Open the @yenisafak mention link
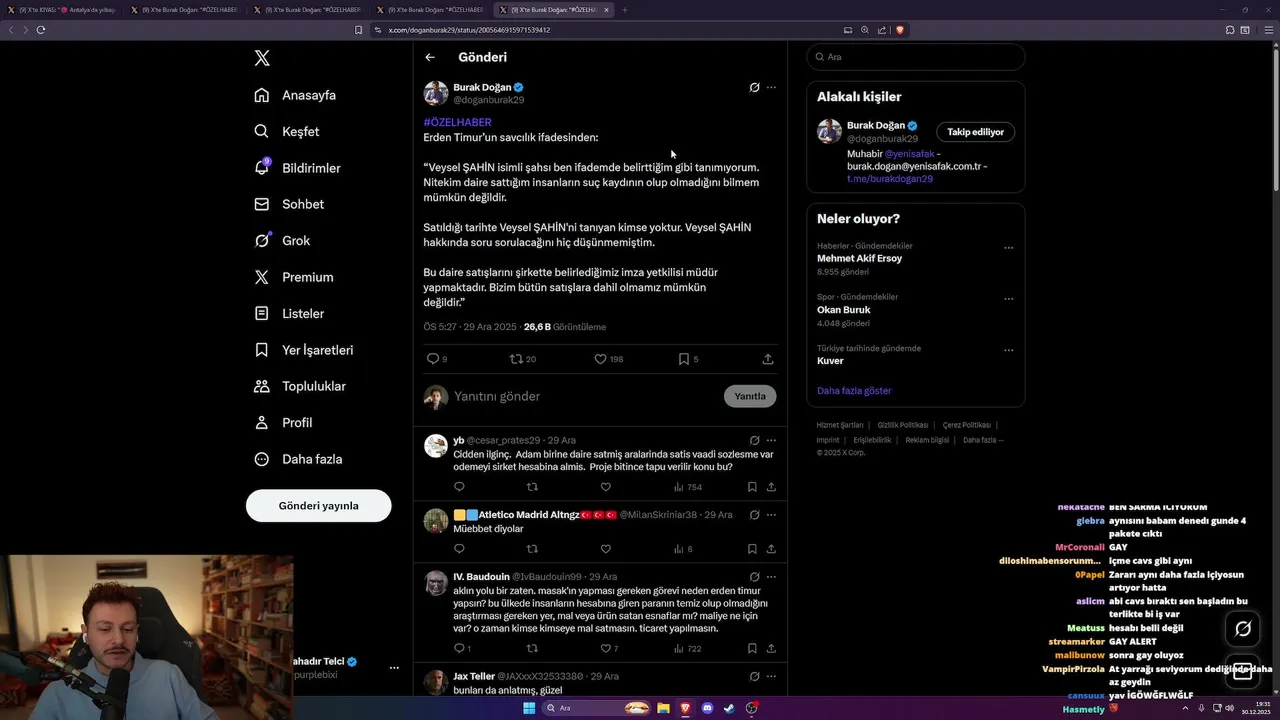The height and width of the screenshot is (720, 1280). (909, 154)
